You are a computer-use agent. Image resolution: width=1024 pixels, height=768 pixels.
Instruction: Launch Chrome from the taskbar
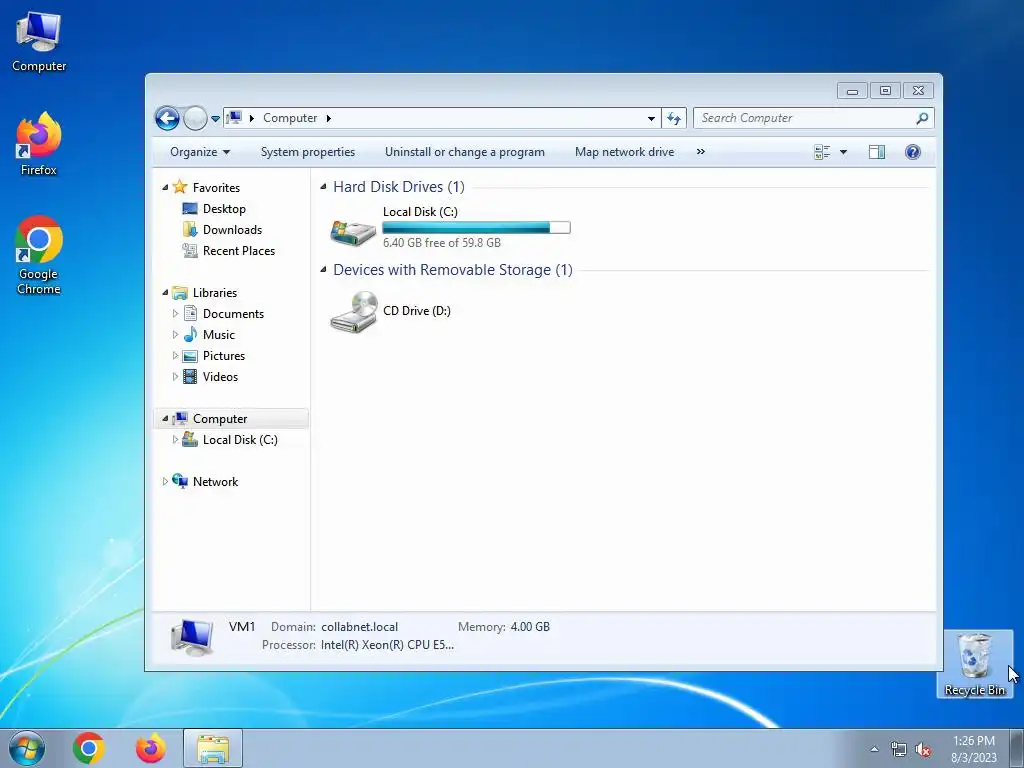(x=89, y=748)
